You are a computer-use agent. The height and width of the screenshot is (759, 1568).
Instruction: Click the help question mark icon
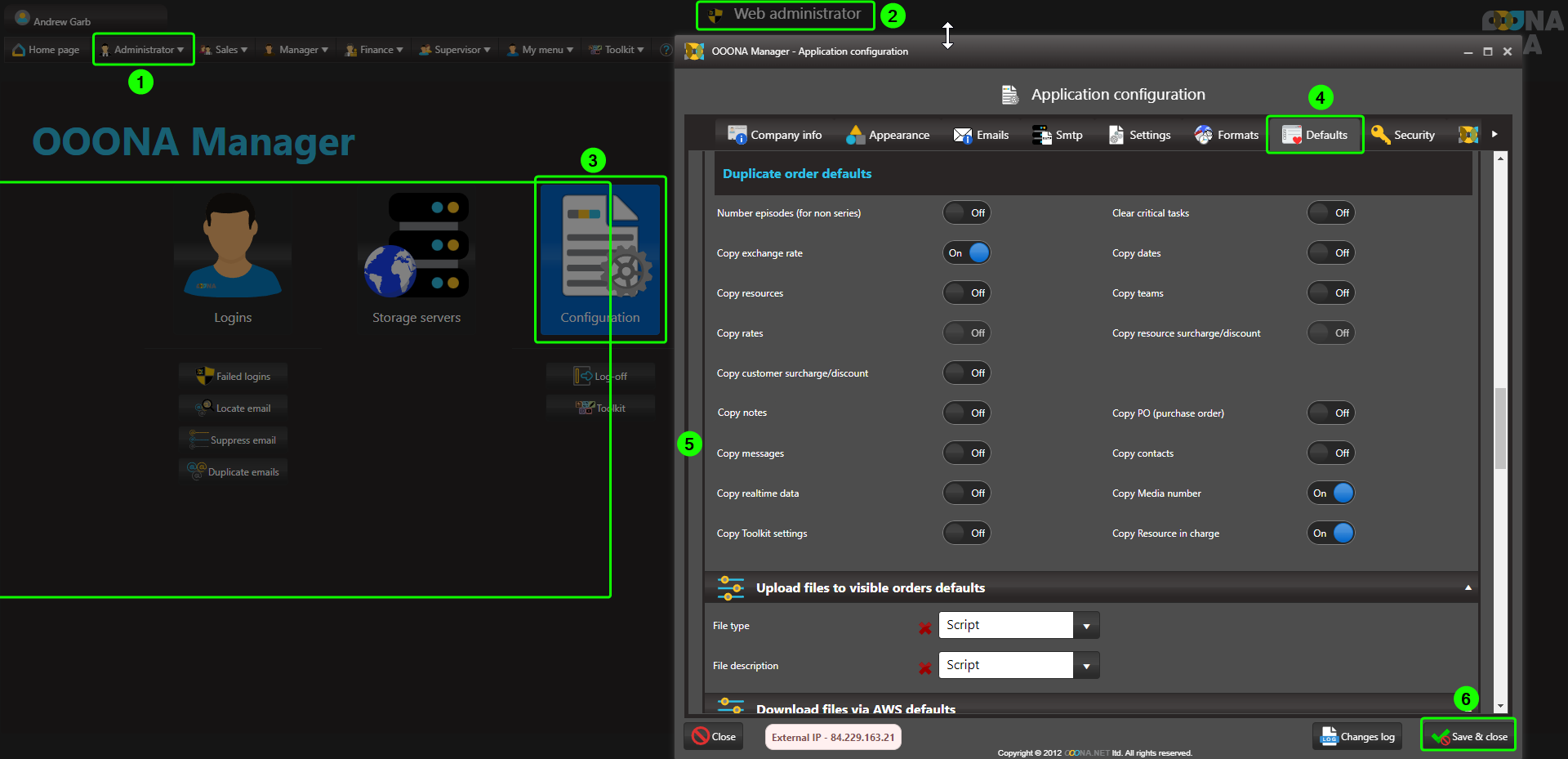tap(666, 50)
